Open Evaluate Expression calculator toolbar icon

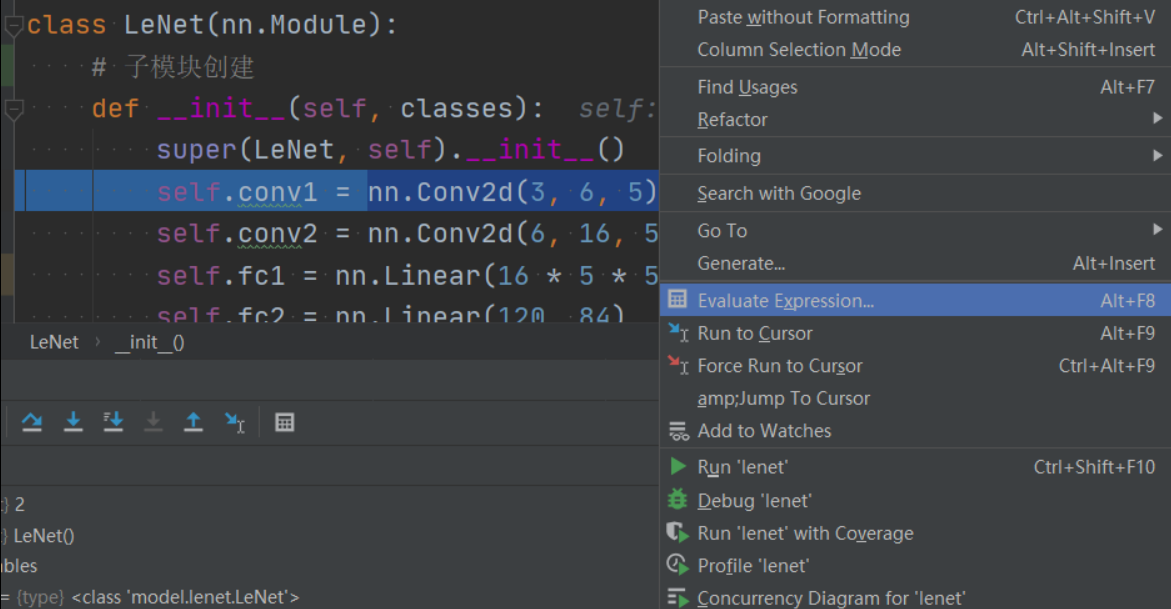click(x=285, y=423)
